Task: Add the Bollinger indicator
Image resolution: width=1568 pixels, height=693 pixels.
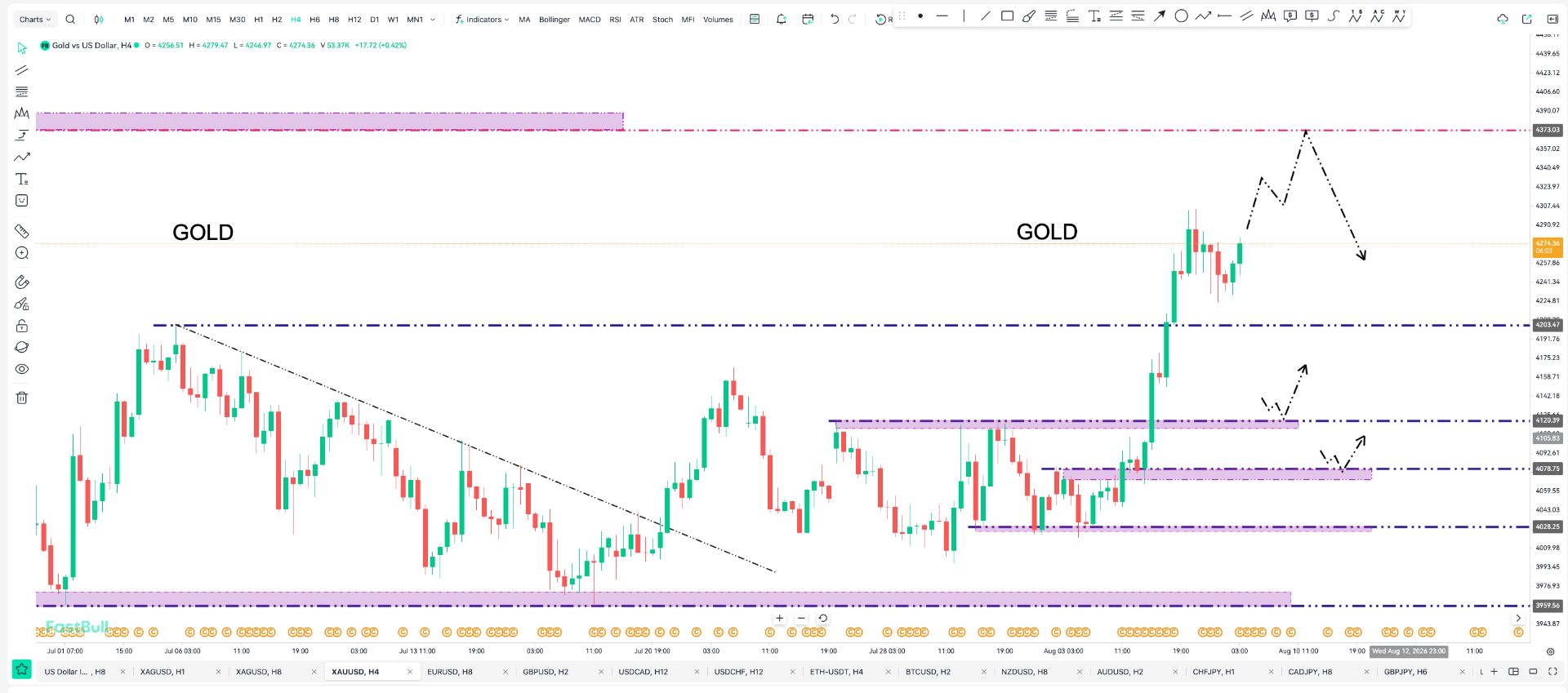Action: coord(555,20)
